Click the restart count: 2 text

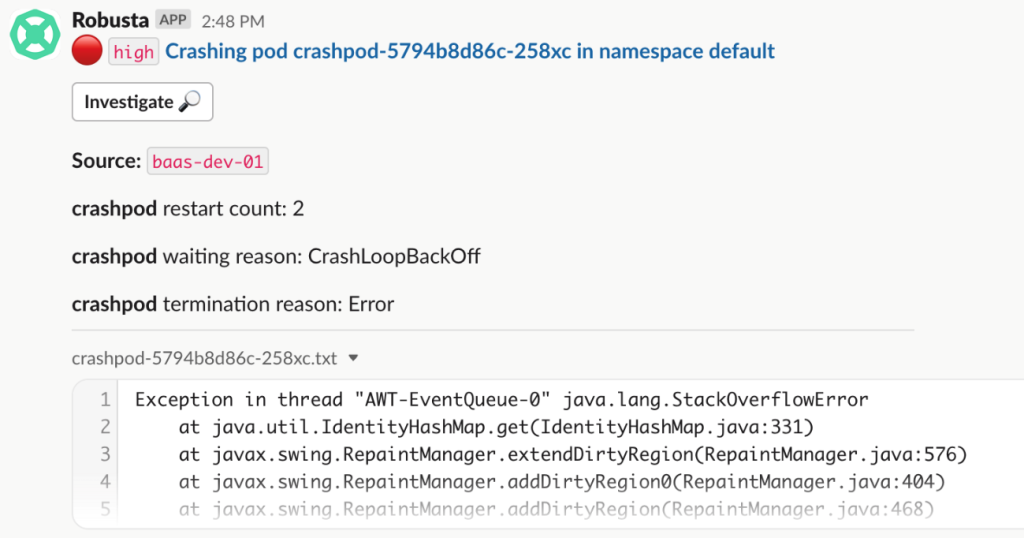pos(233,209)
